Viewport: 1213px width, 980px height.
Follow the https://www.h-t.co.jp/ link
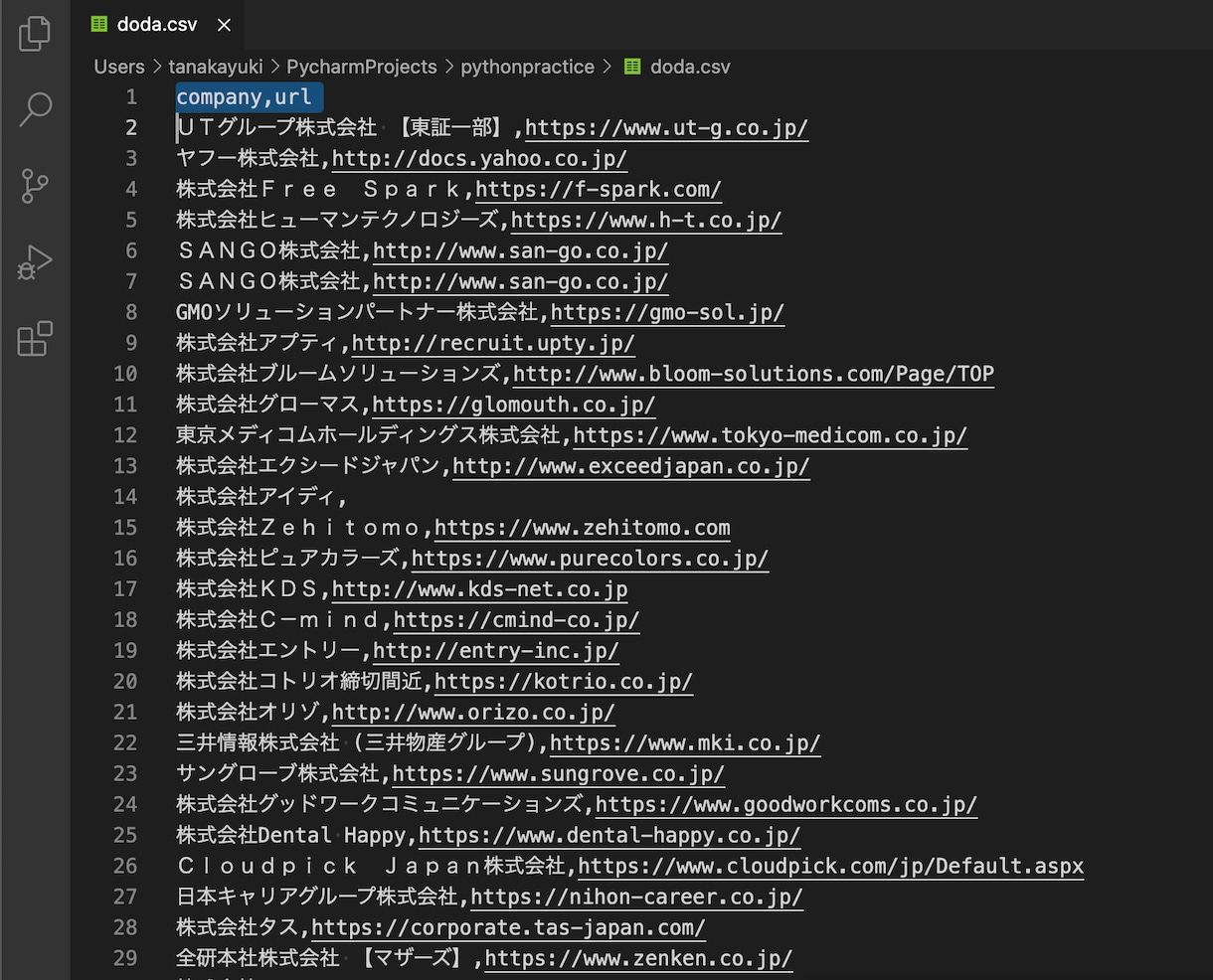click(646, 220)
